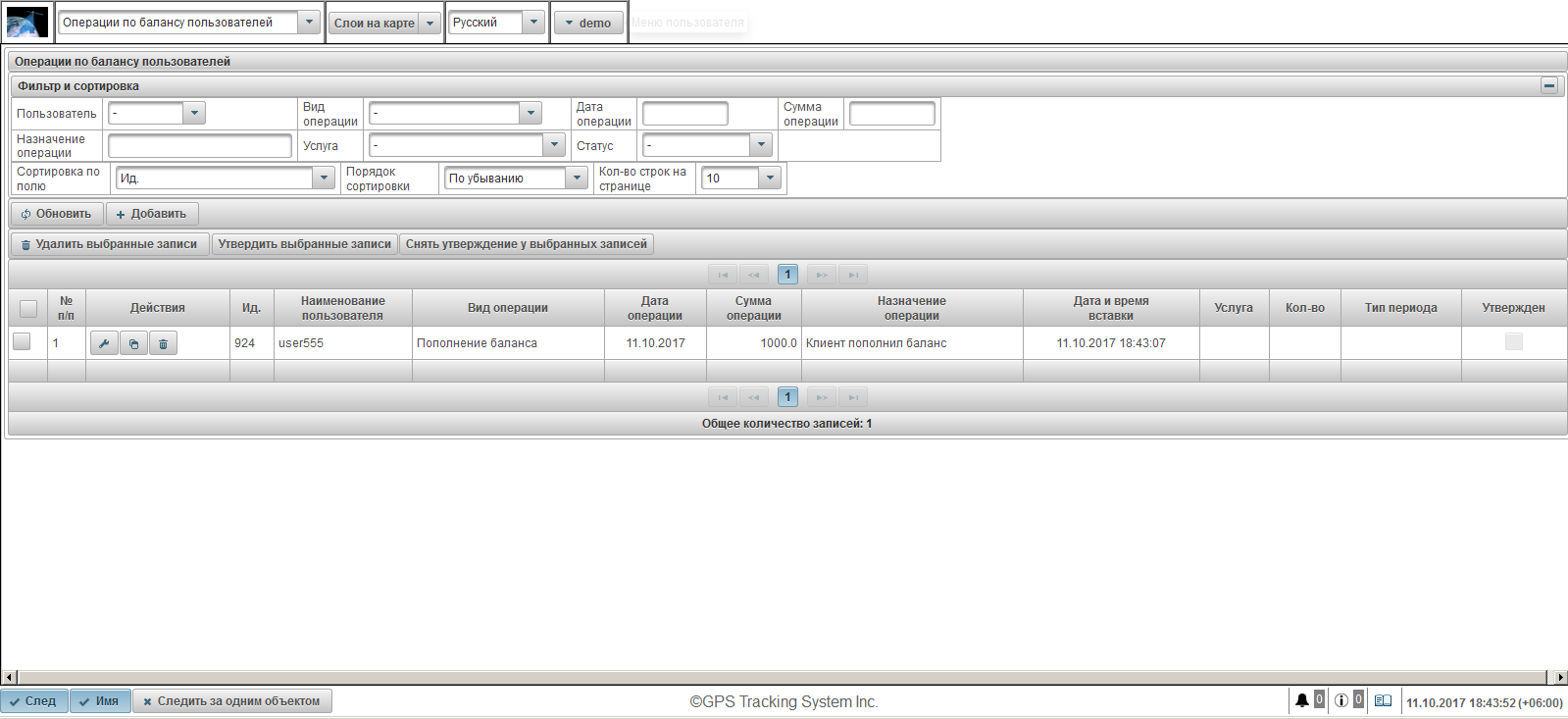Toggle the Имя button in bottom bar
The image size is (1568, 719).
point(100,701)
